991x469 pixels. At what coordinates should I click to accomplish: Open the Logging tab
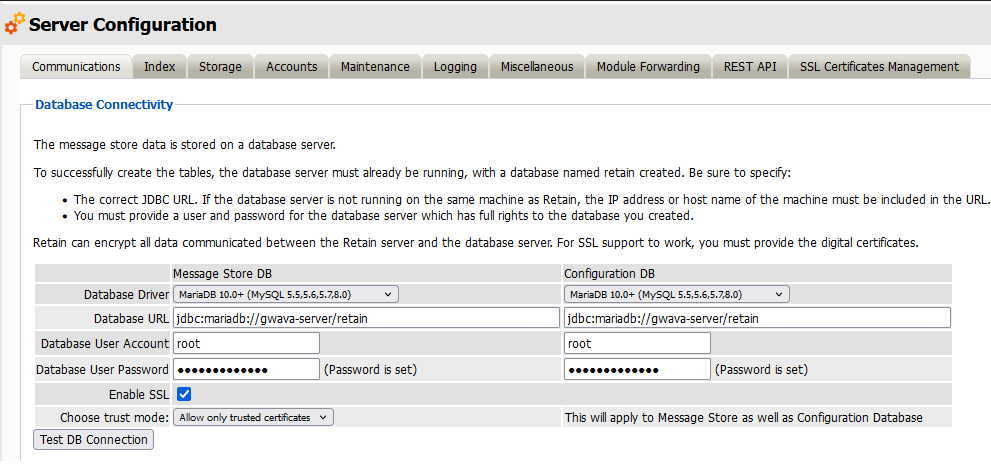[455, 67]
